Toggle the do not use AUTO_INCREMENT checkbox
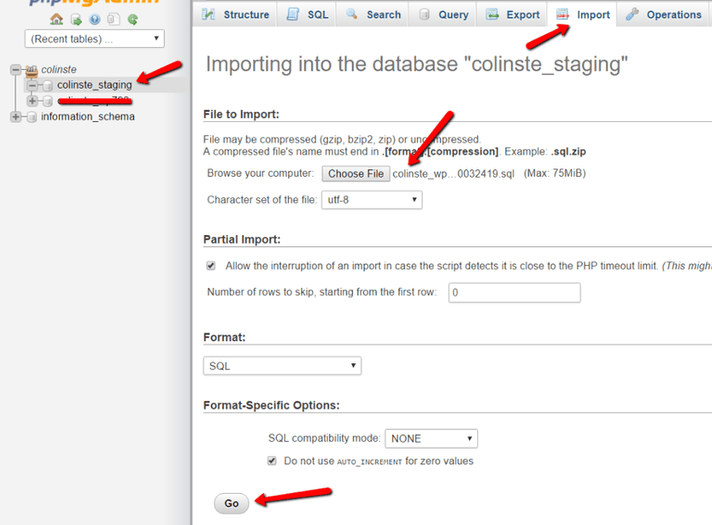 coord(272,461)
